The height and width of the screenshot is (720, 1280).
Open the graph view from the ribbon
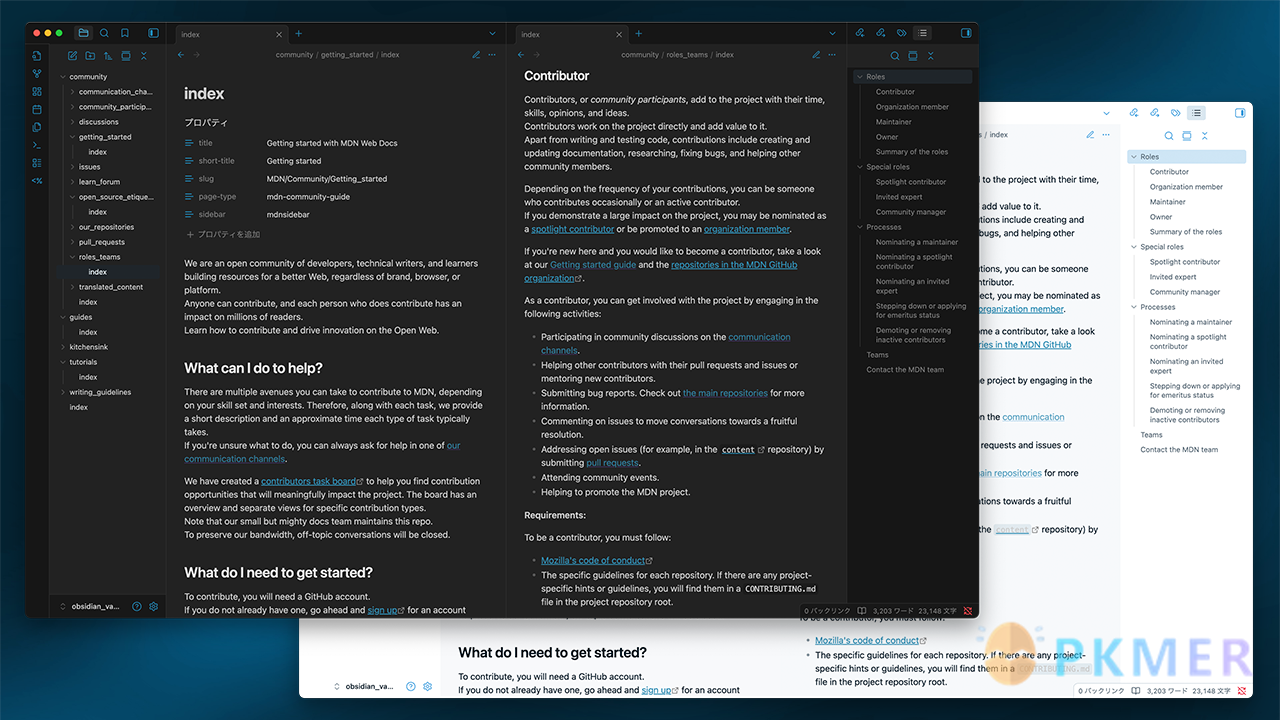[x=37, y=73]
